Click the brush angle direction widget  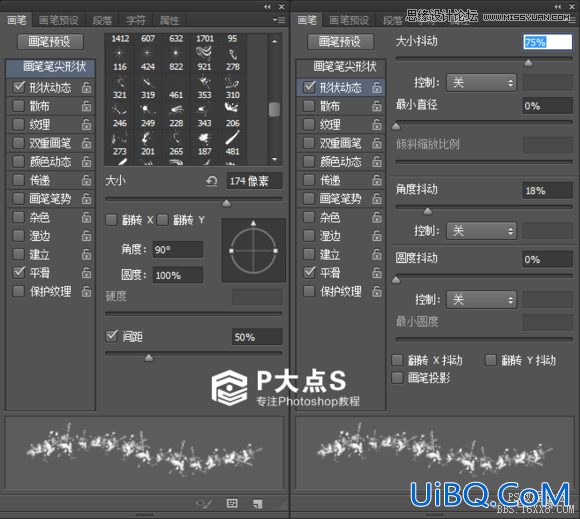[253, 250]
